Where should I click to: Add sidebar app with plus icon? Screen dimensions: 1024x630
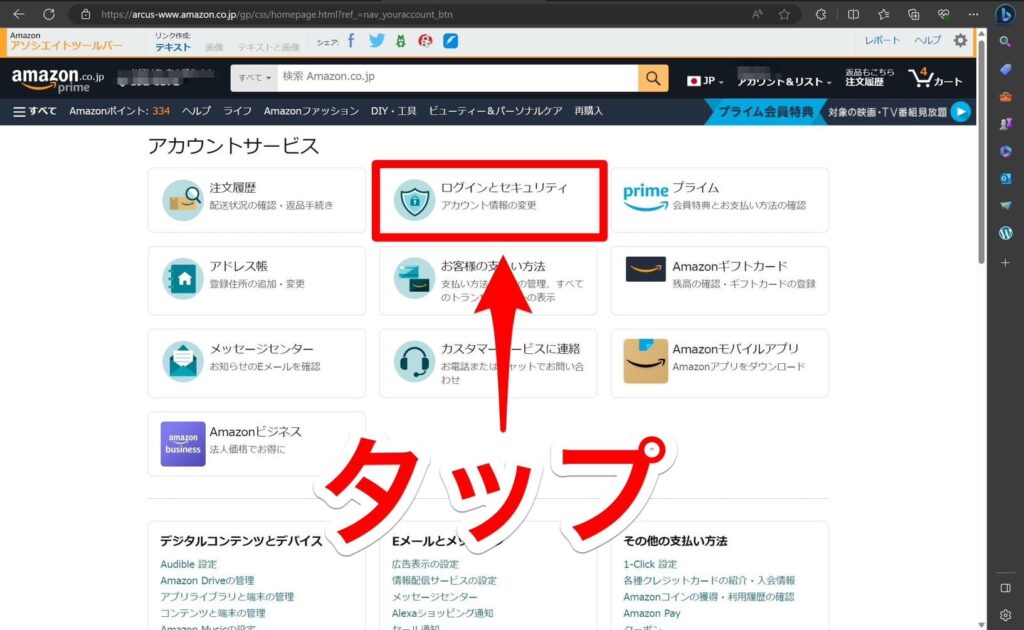pos(1005,262)
